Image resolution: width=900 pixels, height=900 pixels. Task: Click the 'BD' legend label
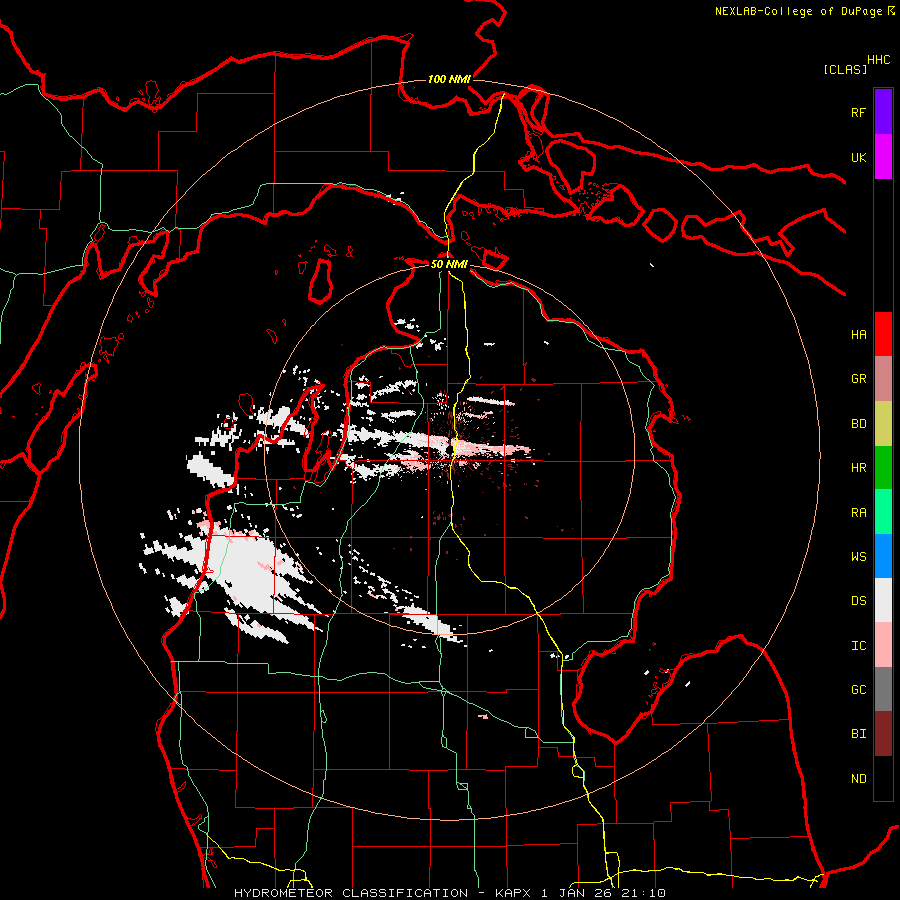coord(858,424)
